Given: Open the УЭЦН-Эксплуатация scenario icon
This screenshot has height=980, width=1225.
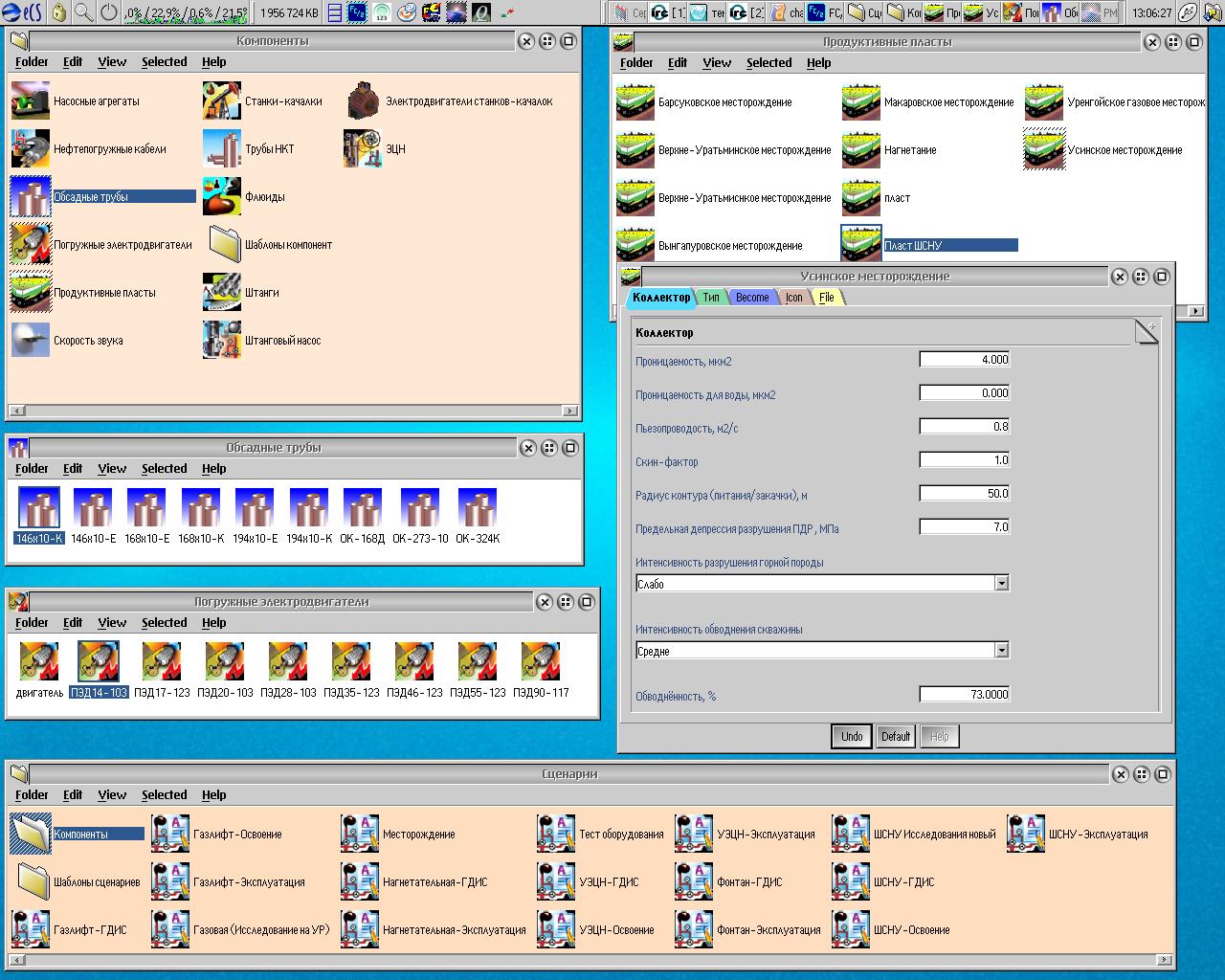Looking at the screenshot, I should 694,835.
